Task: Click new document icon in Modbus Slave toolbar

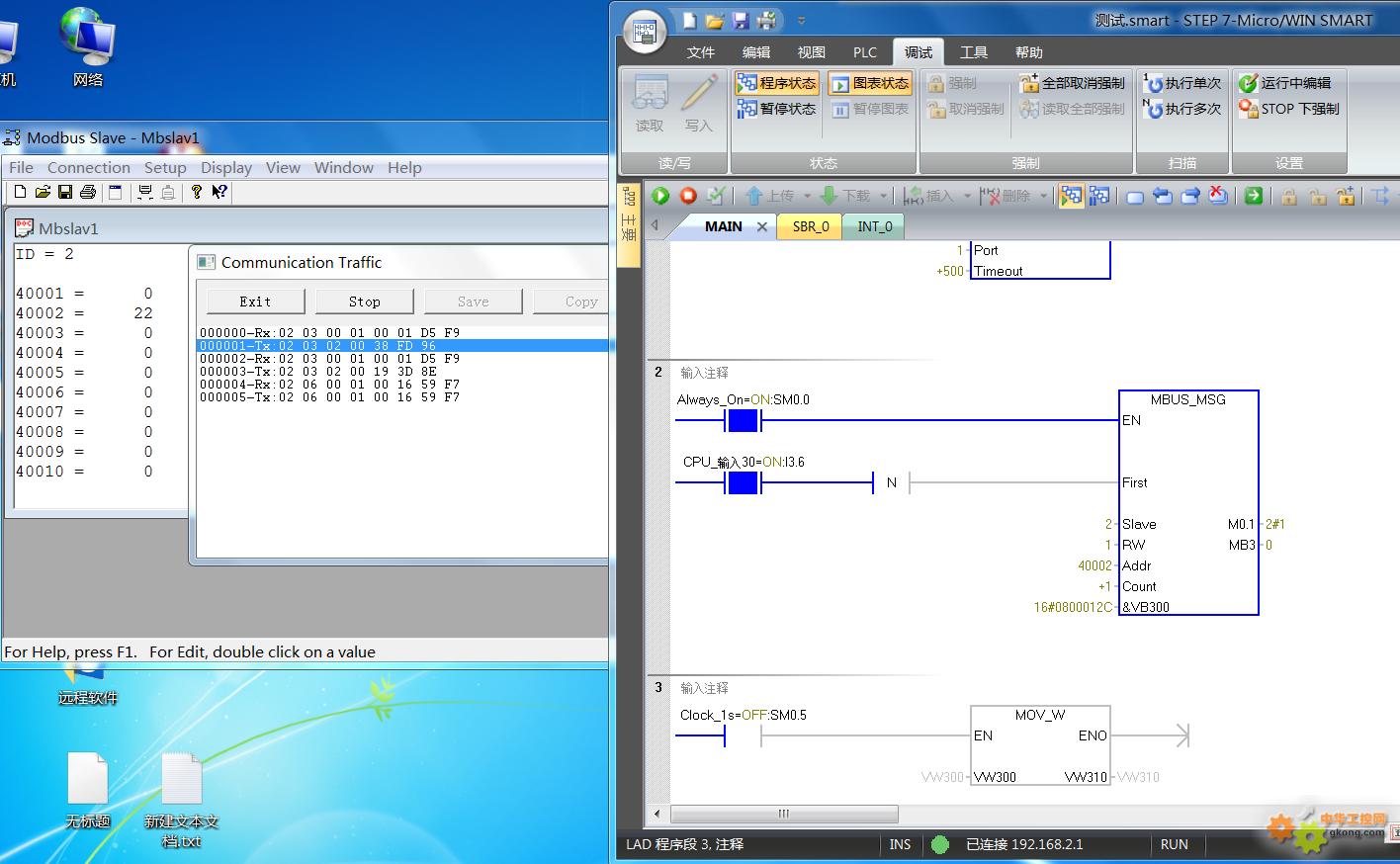Action: click(20, 192)
